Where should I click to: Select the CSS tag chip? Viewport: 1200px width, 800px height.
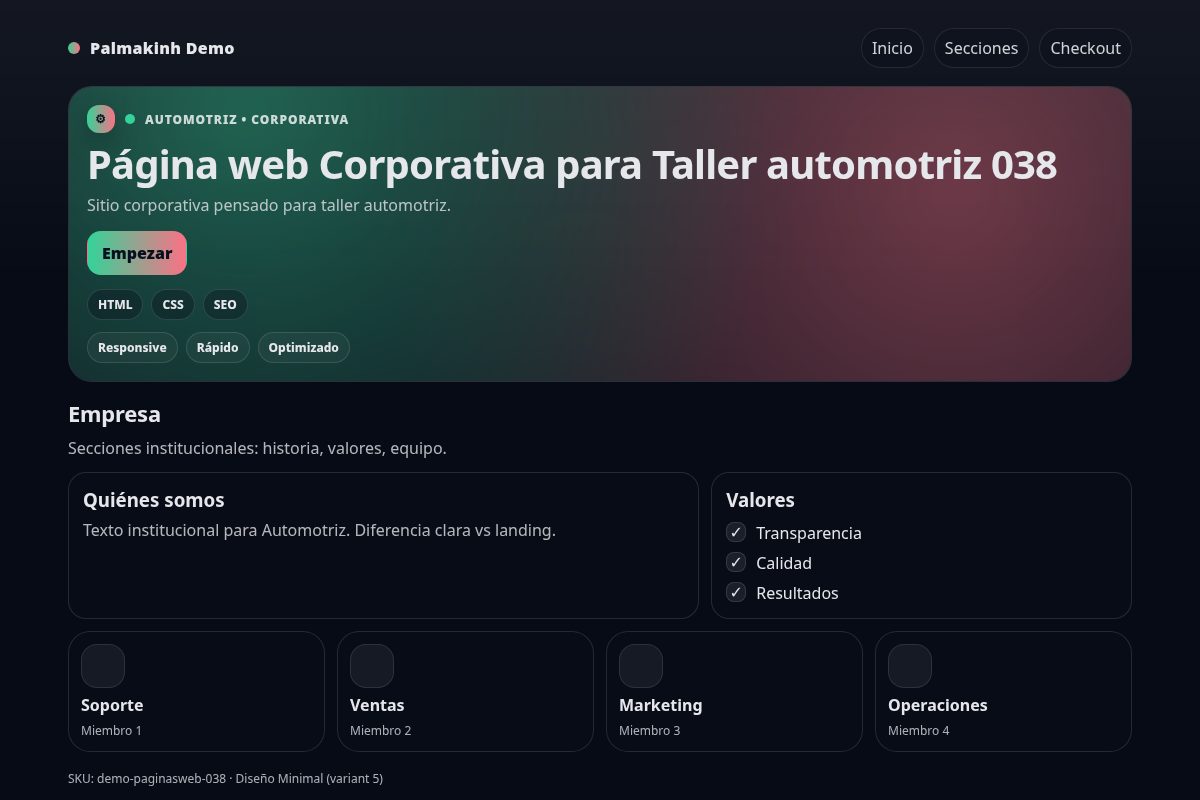172,304
